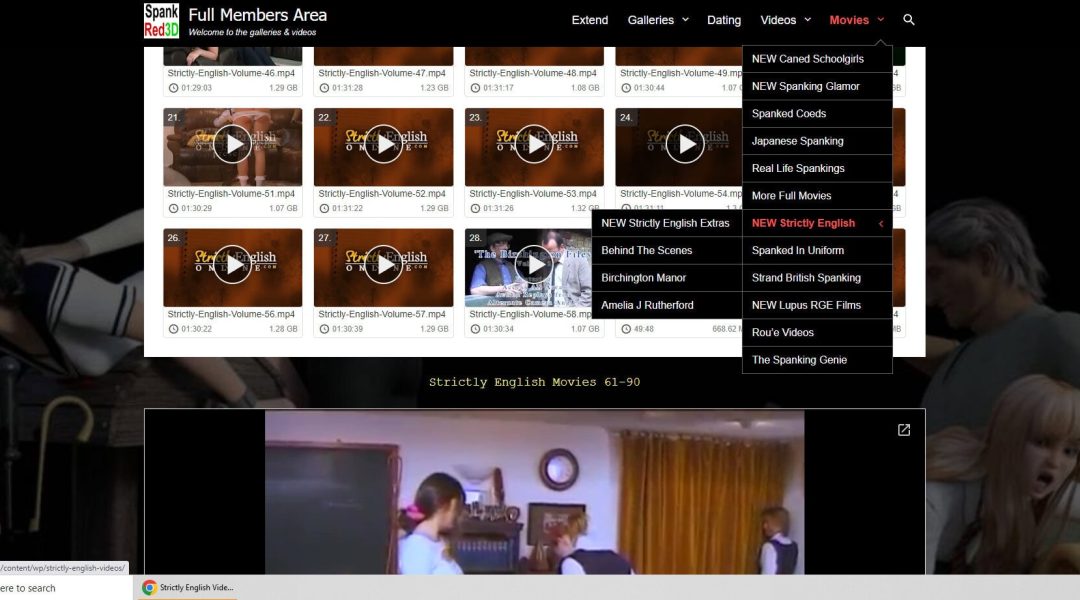Select Dating in the top navigation
Viewport: 1080px width, 600px height.
pos(724,20)
